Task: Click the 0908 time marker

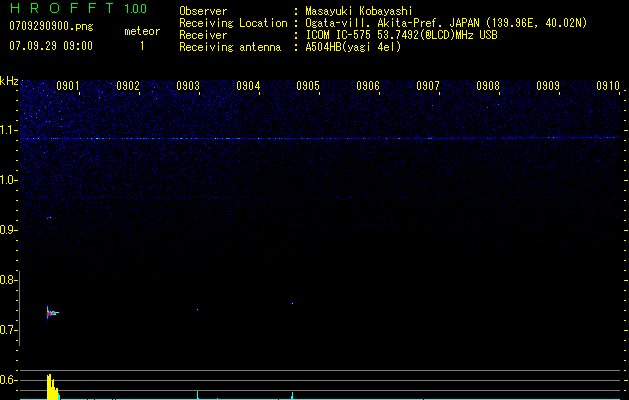Action: [488, 86]
